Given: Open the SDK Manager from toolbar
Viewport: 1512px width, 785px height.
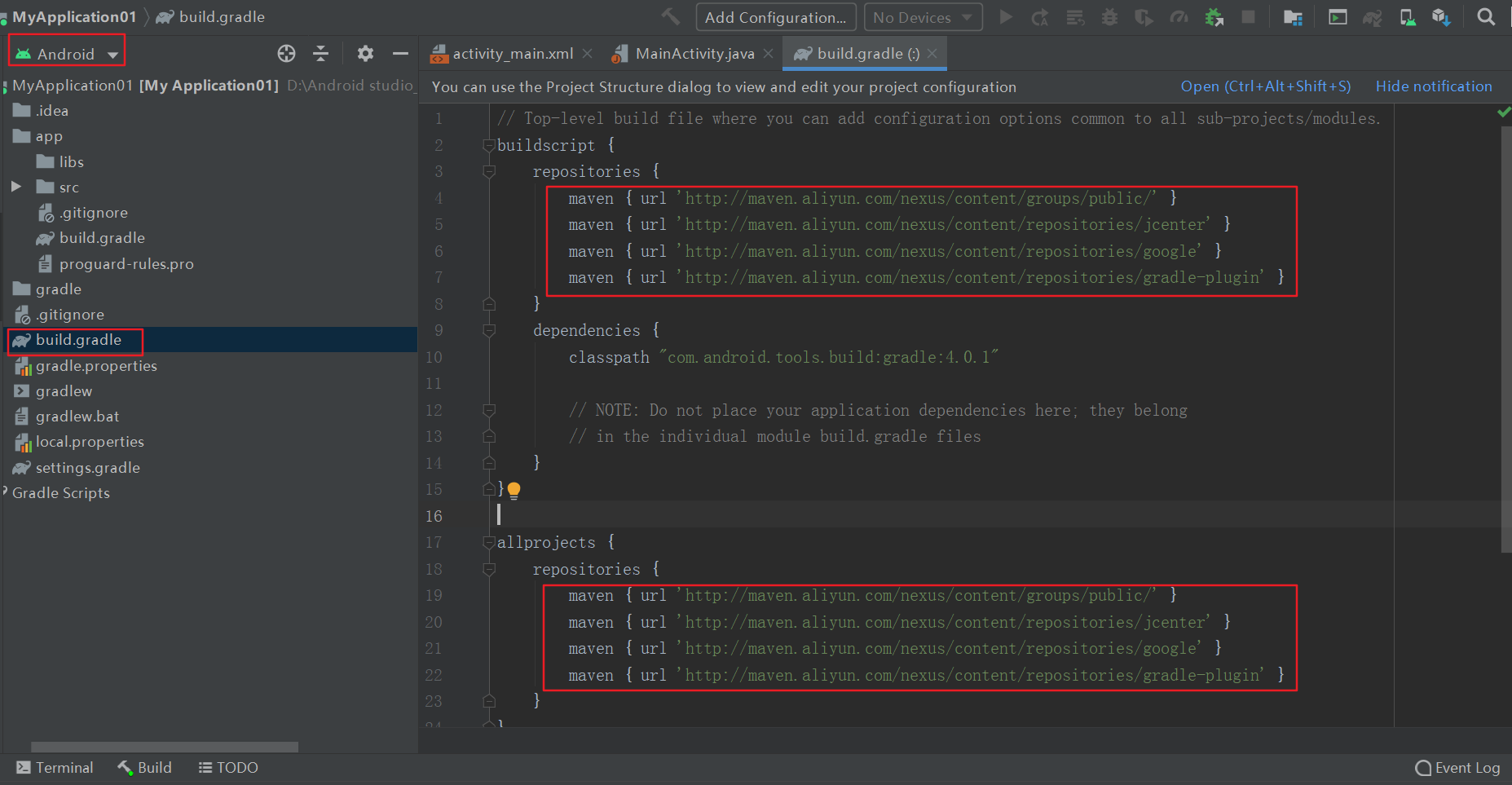Looking at the screenshot, I should pos(1441,17).
